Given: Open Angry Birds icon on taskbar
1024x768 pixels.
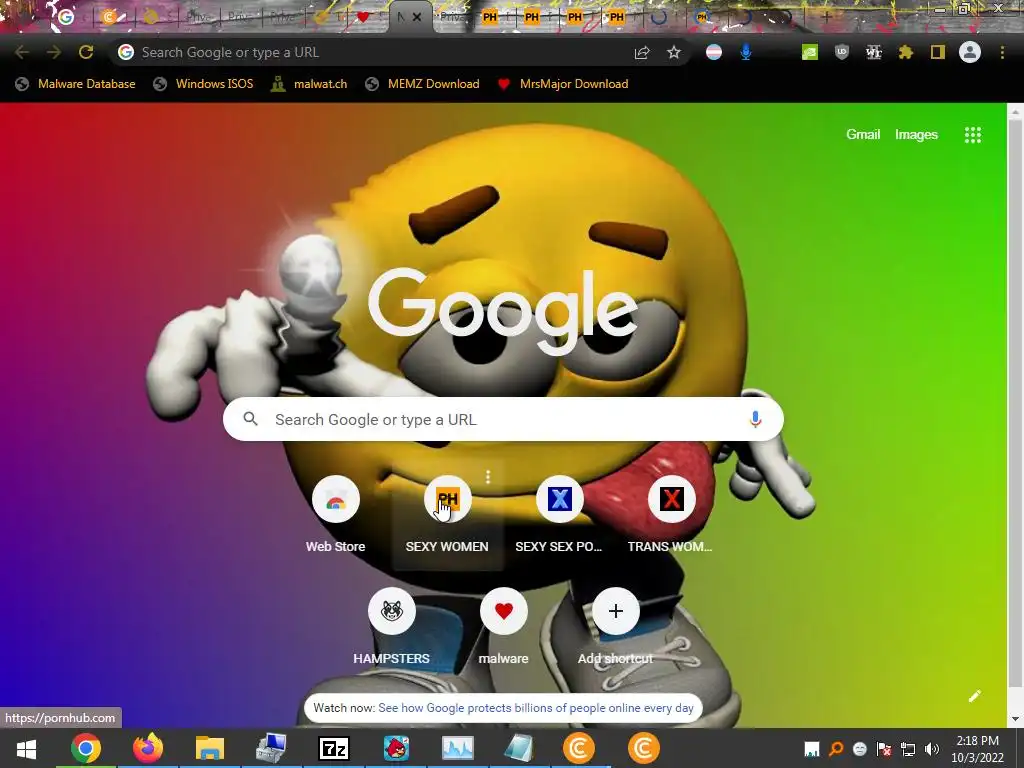Looking at the screenshot, I should 396,748.
